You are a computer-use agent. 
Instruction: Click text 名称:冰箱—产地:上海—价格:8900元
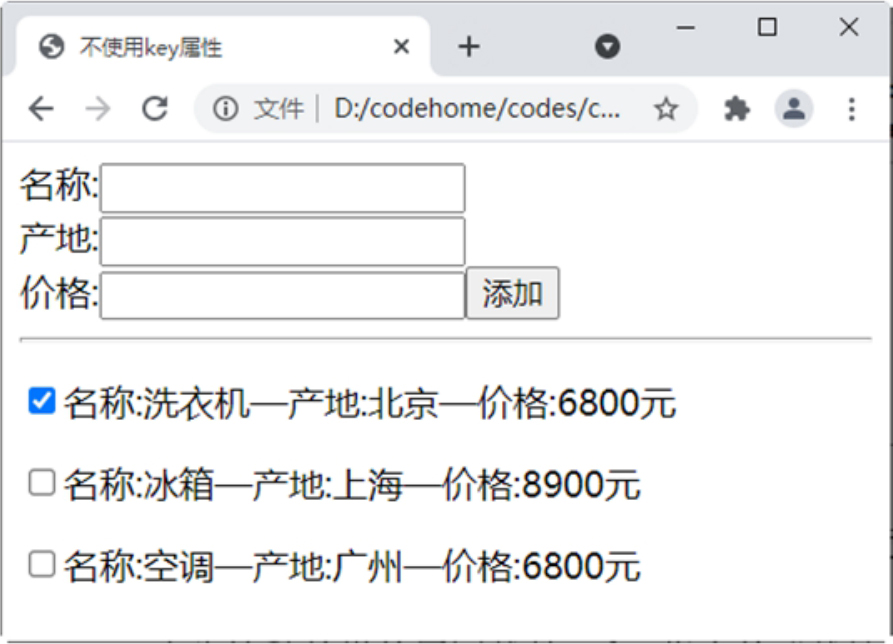click(x=352, y=485)
